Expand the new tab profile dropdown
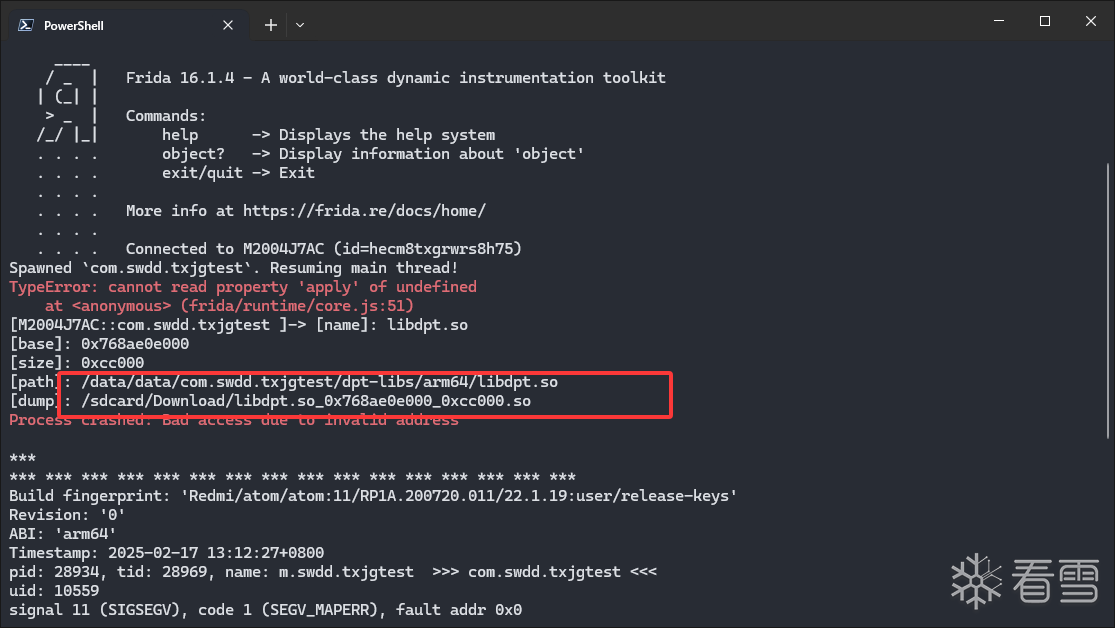 pos(300,25)
